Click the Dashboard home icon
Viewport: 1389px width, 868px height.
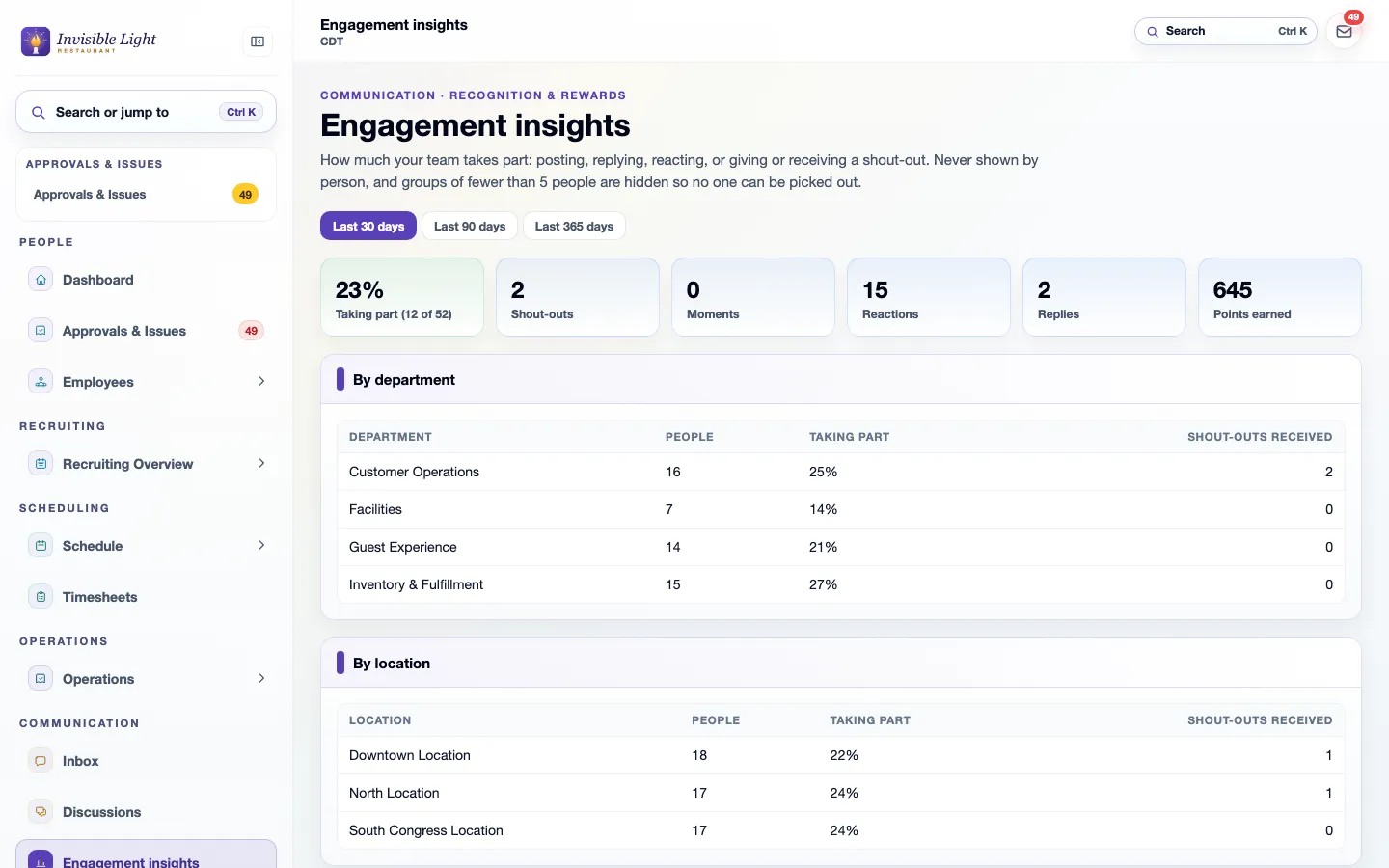click(41, 280)
